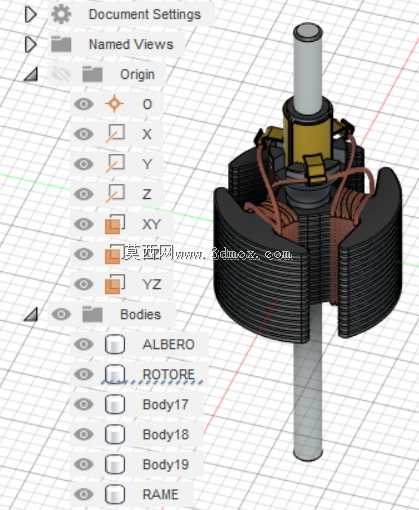Viewport: 419px width, 510px height.
Task: Click the Document Settings gear icon
Action: pyautogui.click(x=61, y=14)
